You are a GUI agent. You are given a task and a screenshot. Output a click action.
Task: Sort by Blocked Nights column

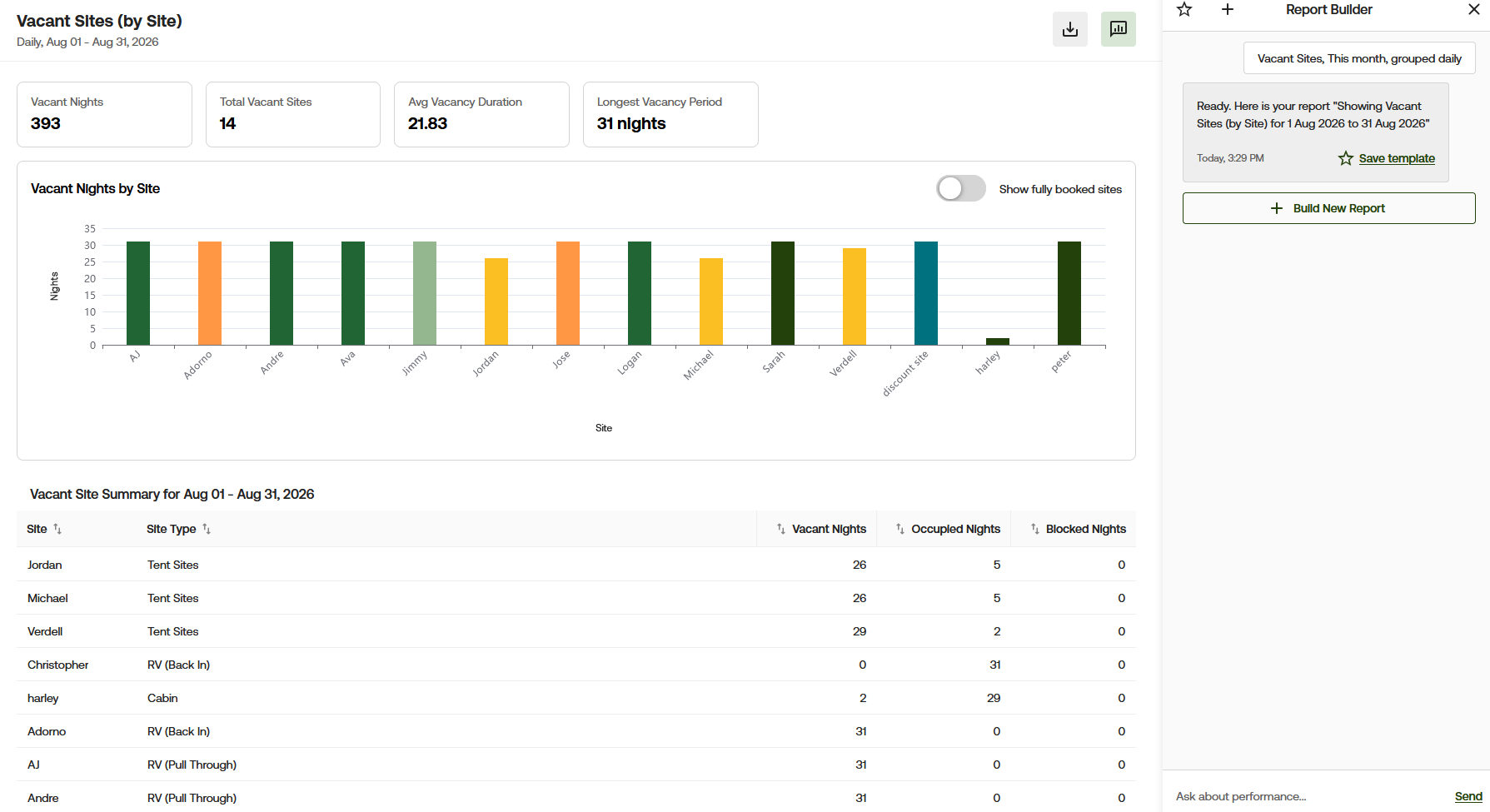tap(1078, 529)
